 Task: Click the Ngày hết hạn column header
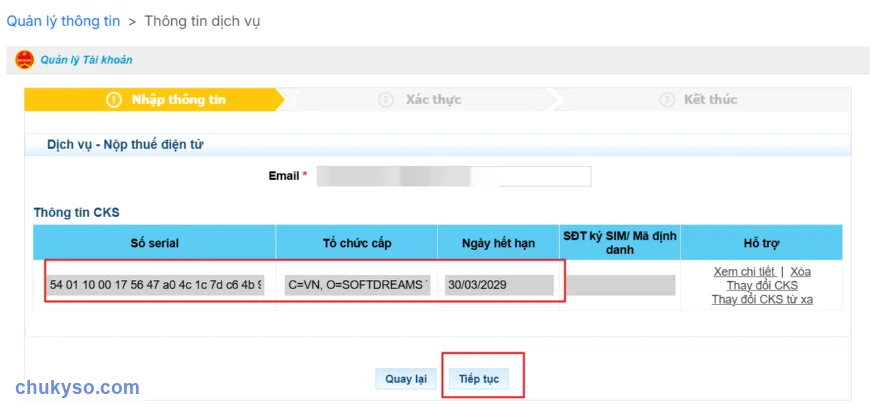(498, 243)
